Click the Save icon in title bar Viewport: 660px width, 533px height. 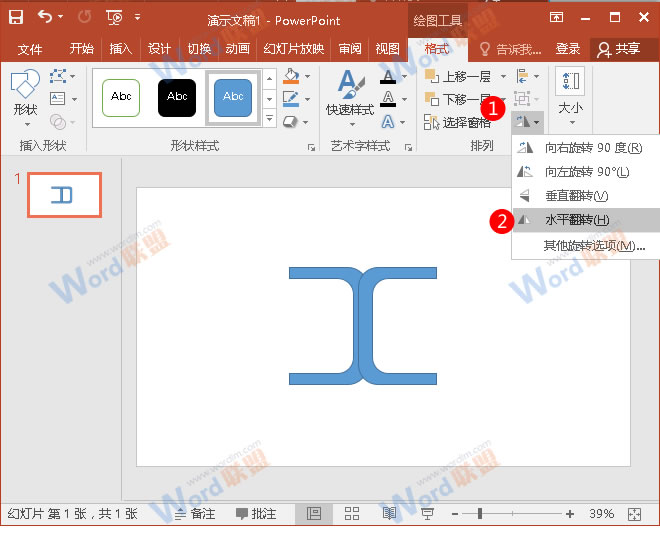[x=16, y=17]
